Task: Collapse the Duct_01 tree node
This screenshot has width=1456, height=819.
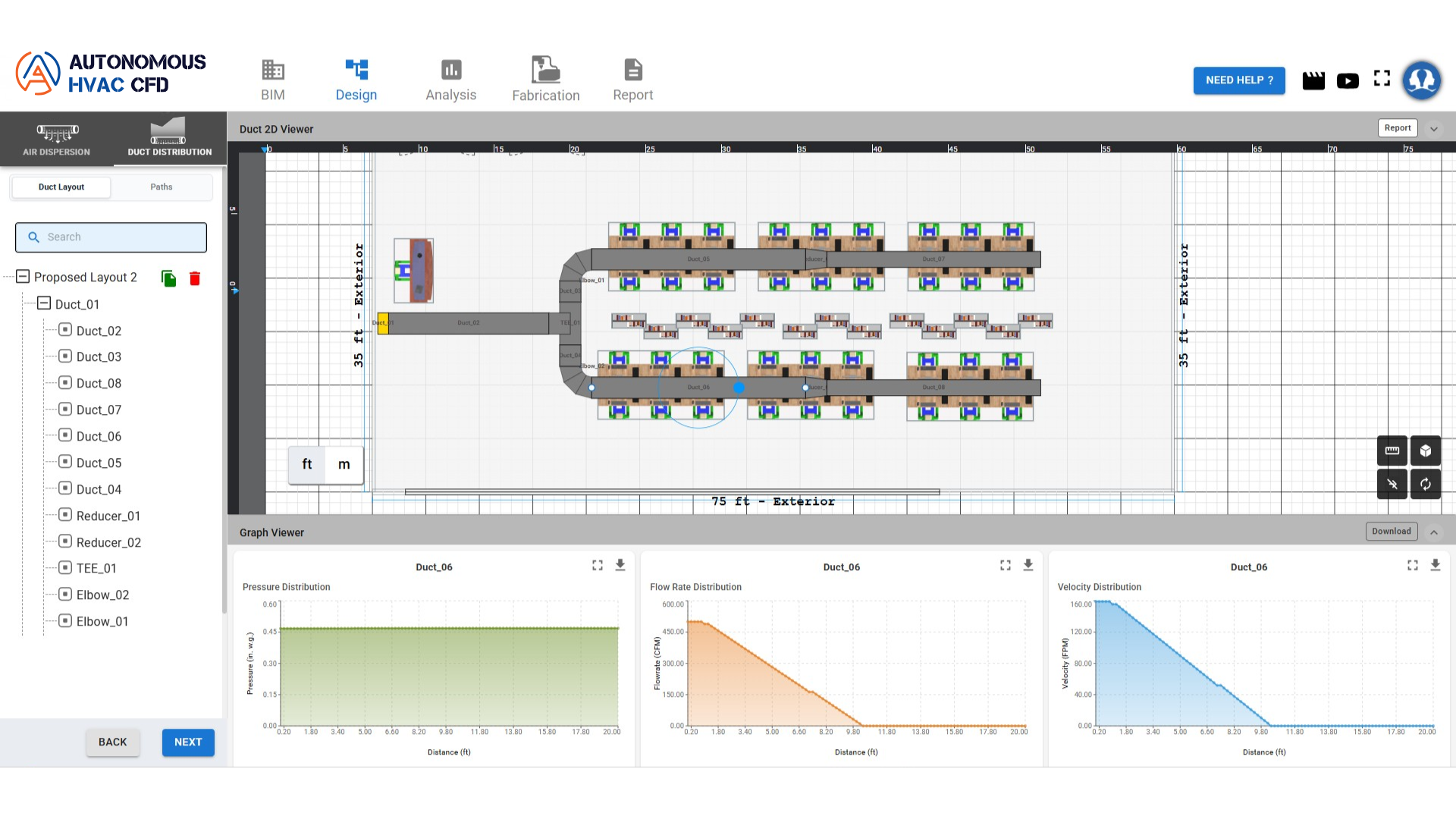Action: coord(44,303)
